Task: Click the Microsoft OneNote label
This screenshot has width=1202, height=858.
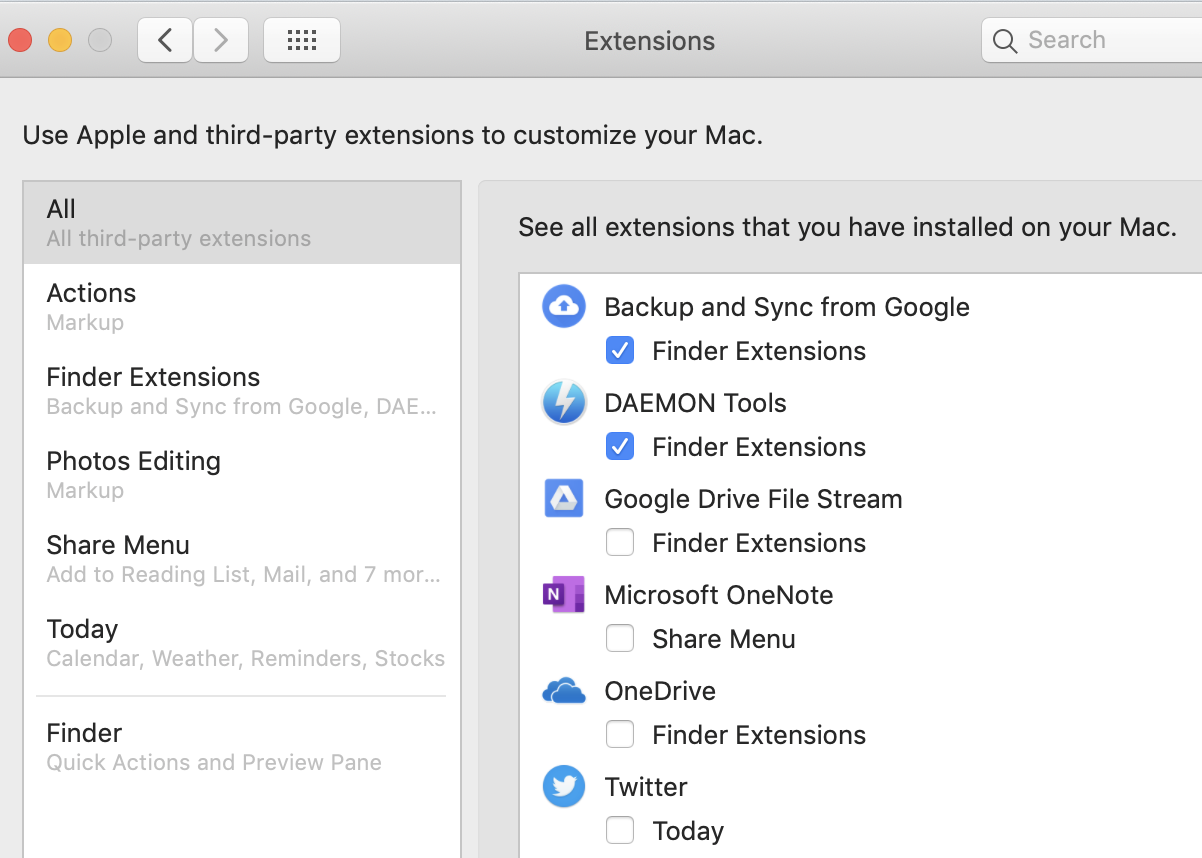Action: (x=718, y=595)
